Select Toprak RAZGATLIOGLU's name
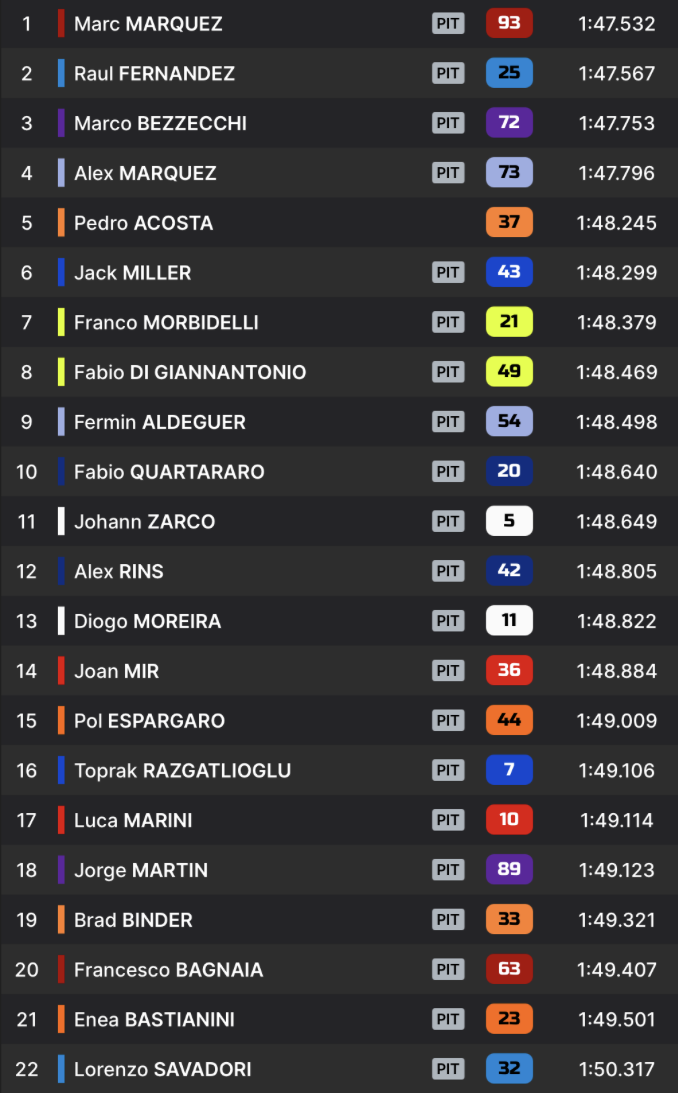Screen dimensions: 678x1098 [x=182, y=770]
